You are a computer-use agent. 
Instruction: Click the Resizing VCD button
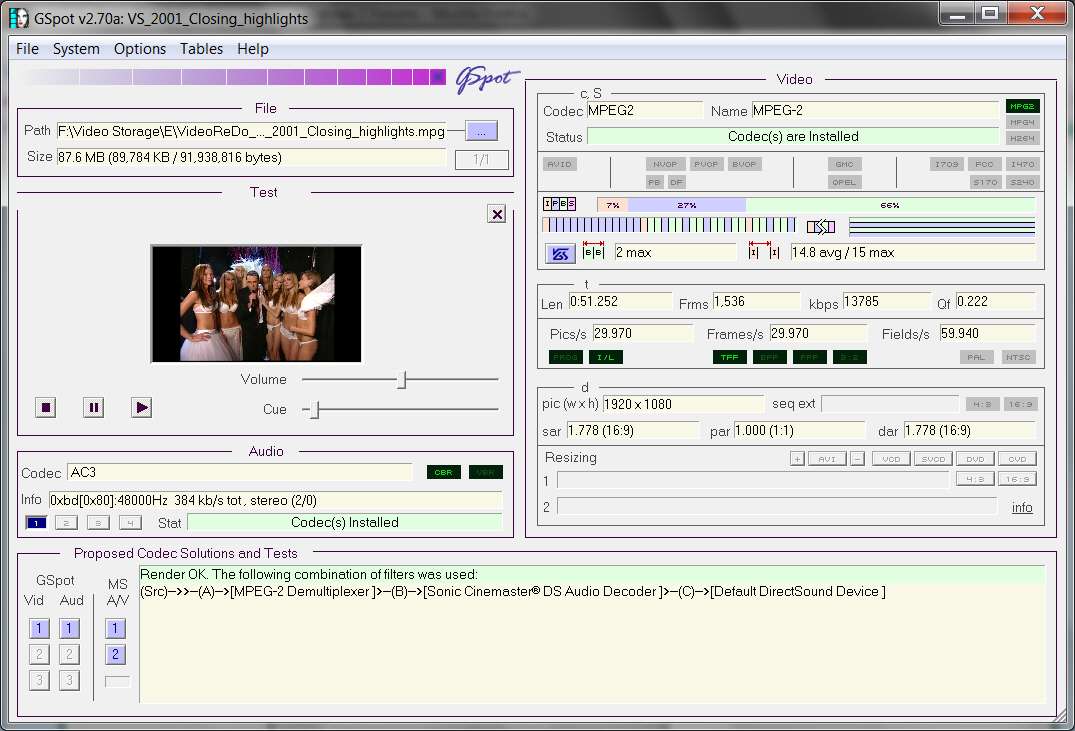pos(891,459)
